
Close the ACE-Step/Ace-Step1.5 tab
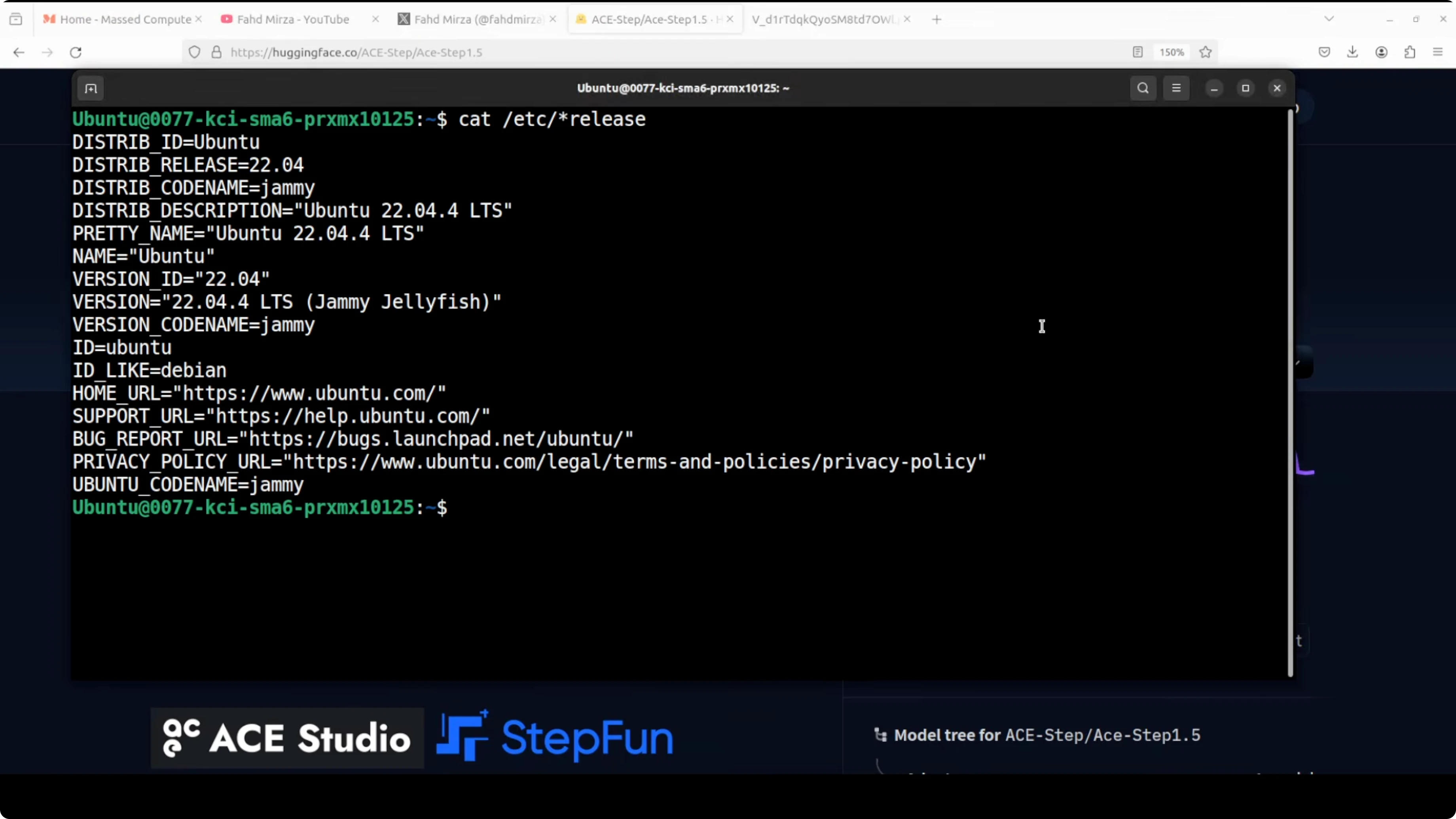[x=730, y=19]
